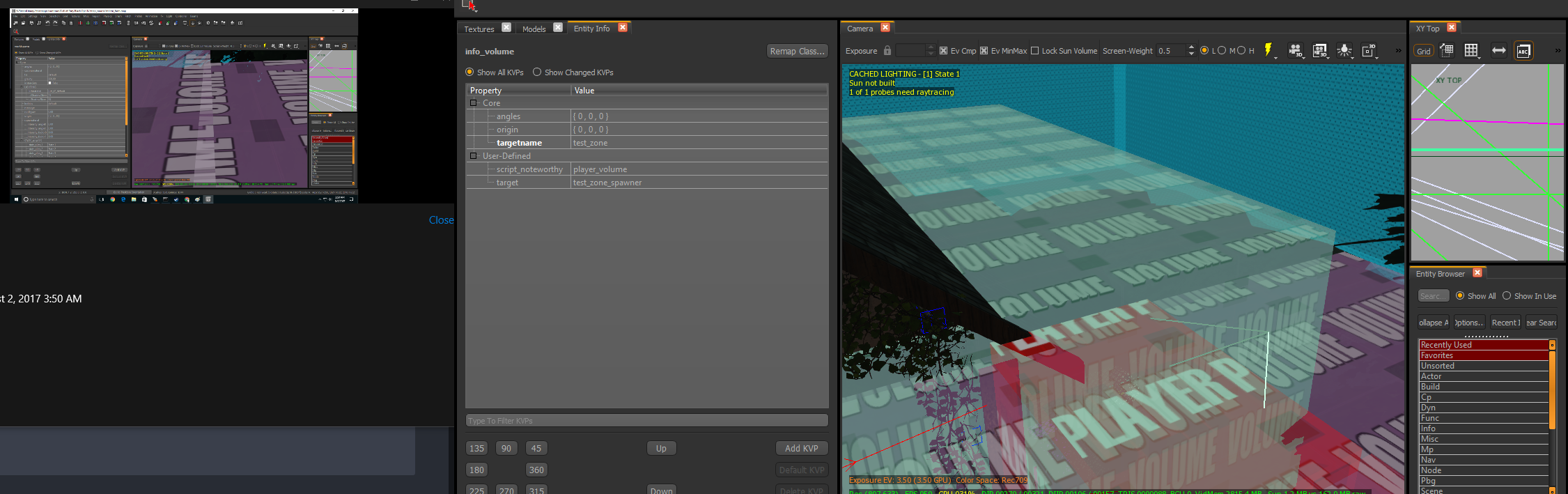Click the 3D camera preview window icon
1568x494 pixels.
pos(1319,50)
